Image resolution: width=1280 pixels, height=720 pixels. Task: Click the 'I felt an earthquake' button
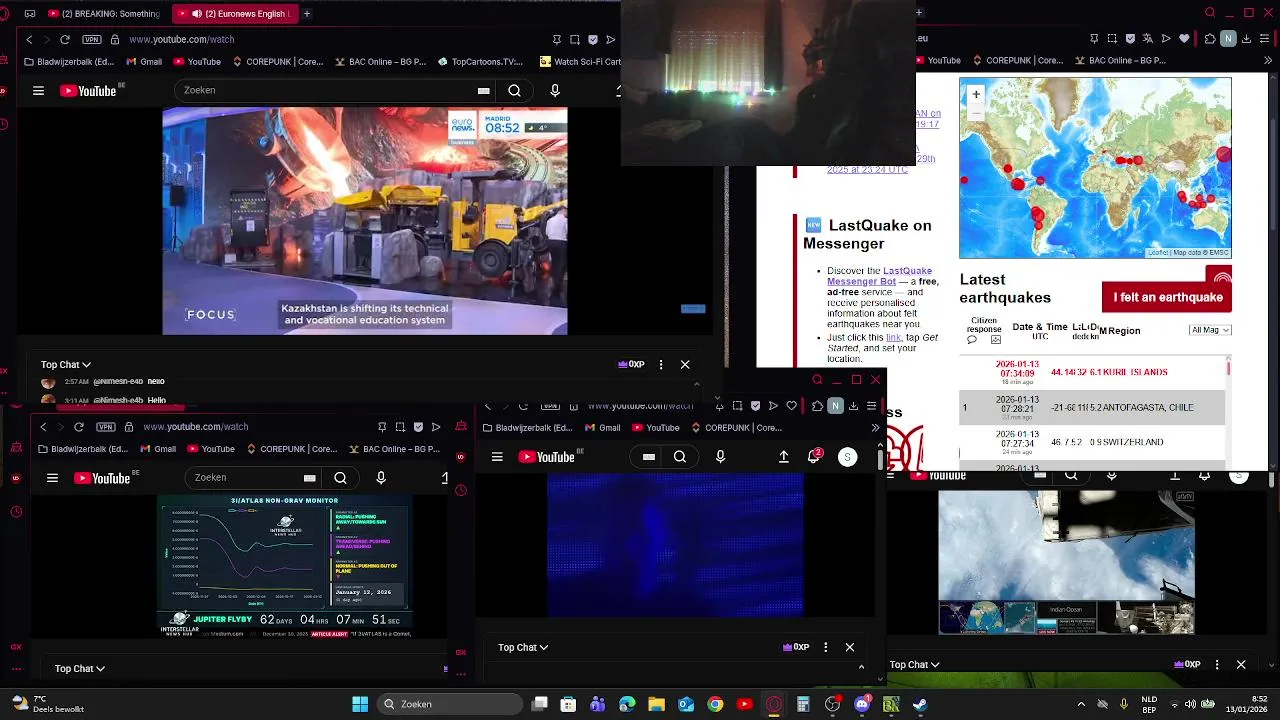click(1167, 297)
